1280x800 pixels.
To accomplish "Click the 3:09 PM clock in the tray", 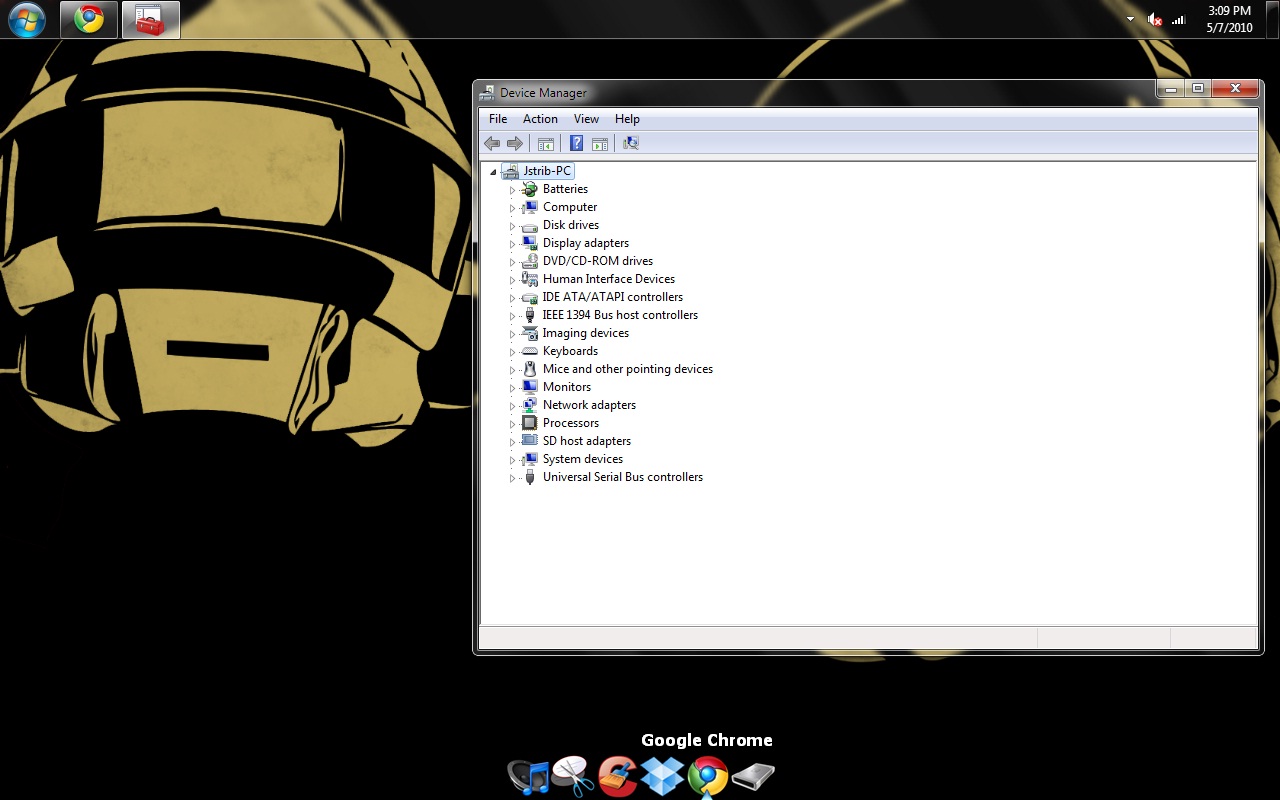I will [1230, 11].
